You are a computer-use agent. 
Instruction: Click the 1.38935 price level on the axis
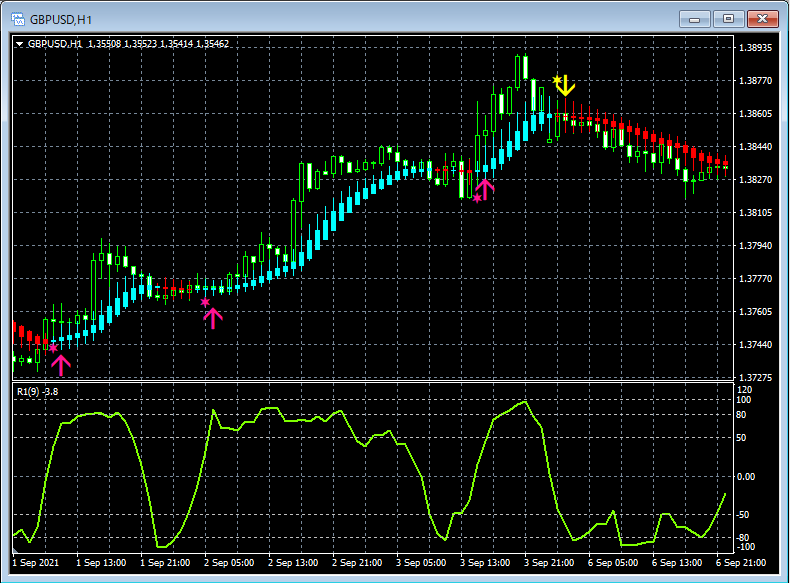tap(755, 48)
